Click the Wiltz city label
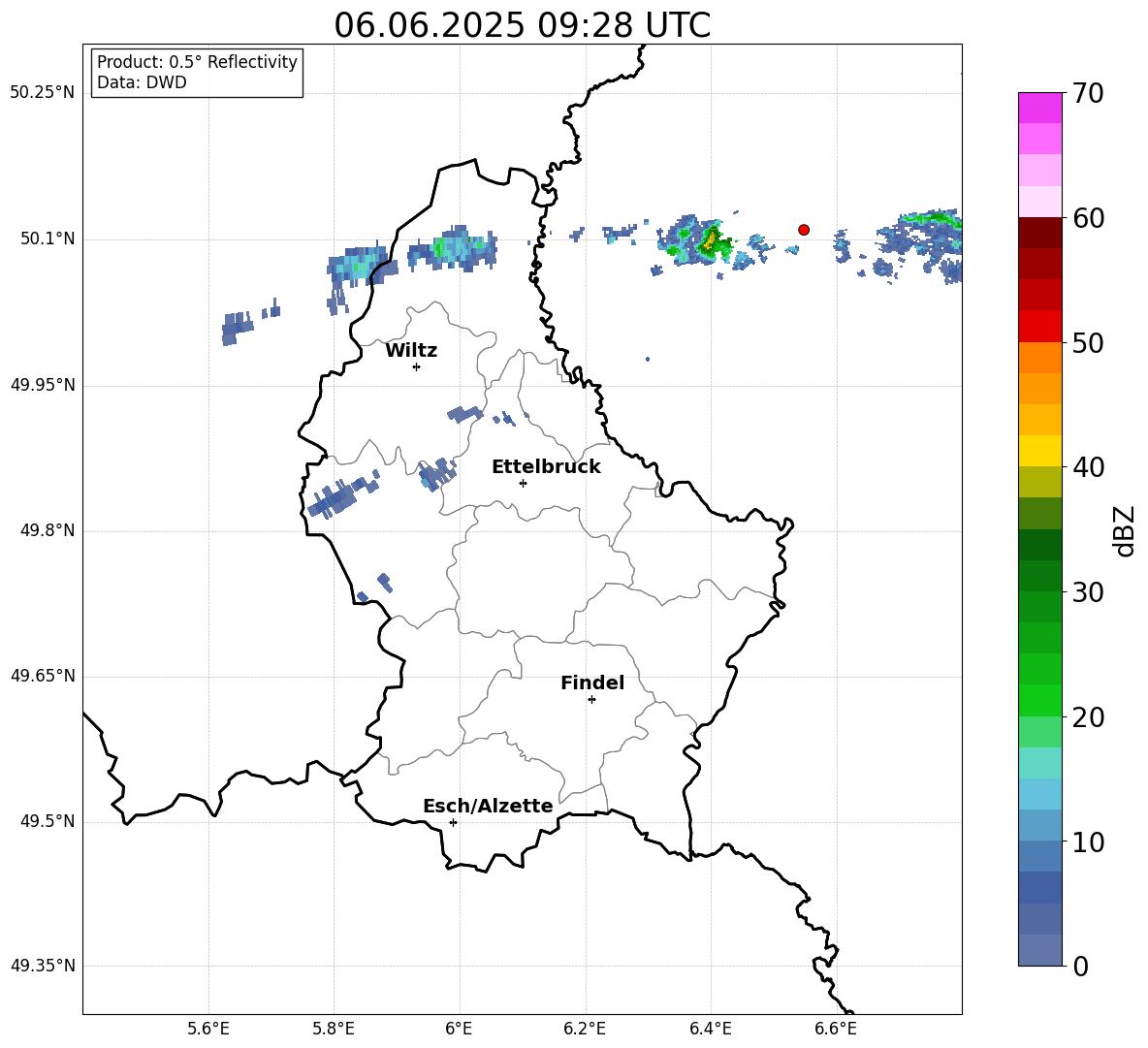 click(411, 351)
